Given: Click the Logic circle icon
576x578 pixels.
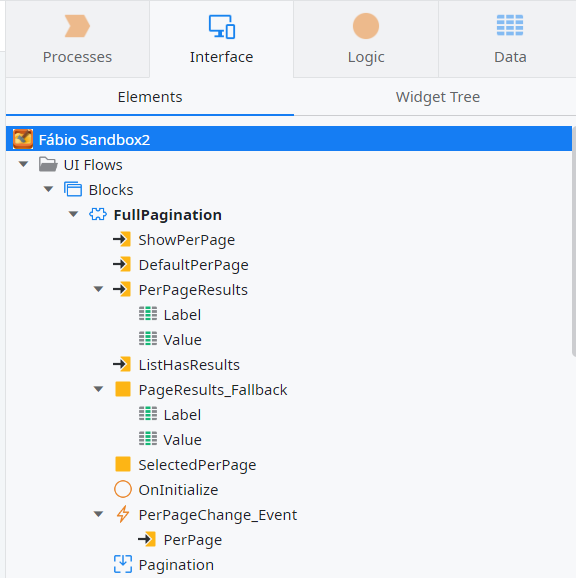Looking at the screenshot, I should coord(366,26).
